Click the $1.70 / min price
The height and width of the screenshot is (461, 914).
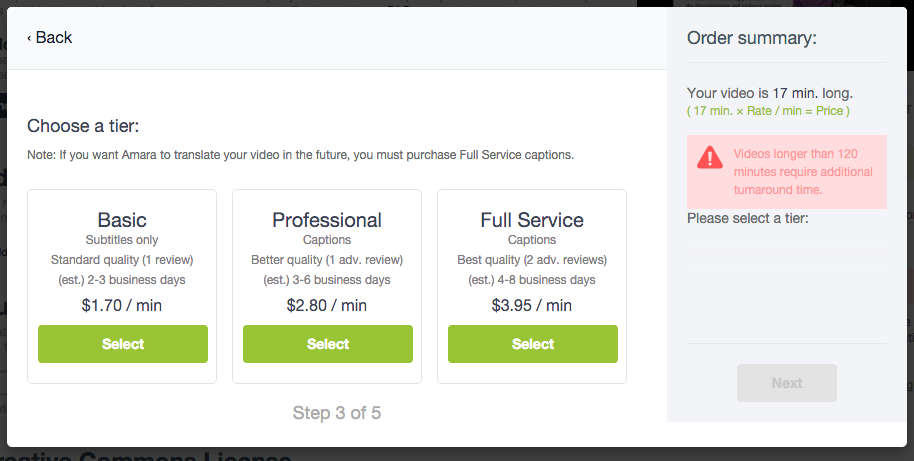[122, 305]
